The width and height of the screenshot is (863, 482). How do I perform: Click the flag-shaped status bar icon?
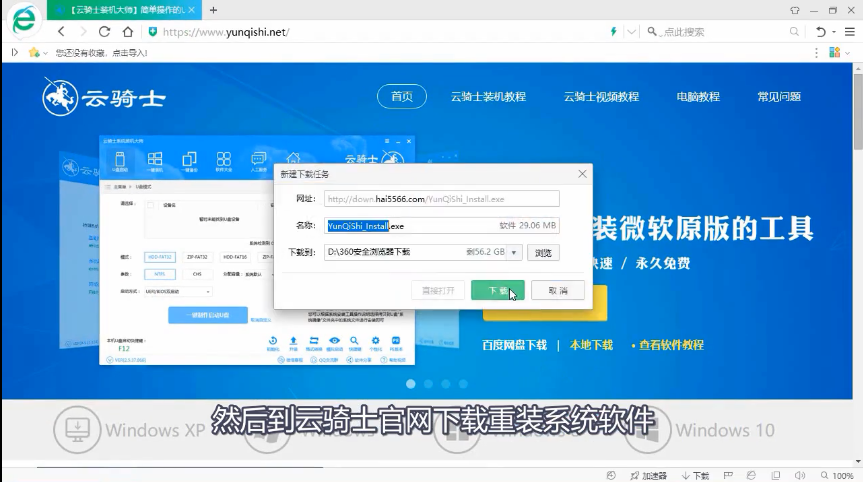point(728,475)
